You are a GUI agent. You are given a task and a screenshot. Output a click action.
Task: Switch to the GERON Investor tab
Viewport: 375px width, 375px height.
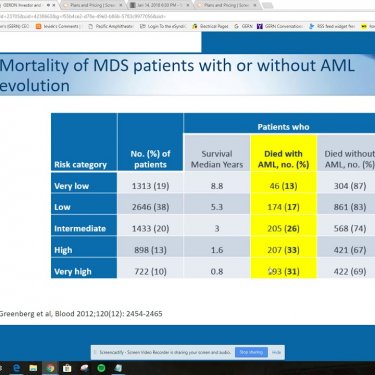coord(28,5)
